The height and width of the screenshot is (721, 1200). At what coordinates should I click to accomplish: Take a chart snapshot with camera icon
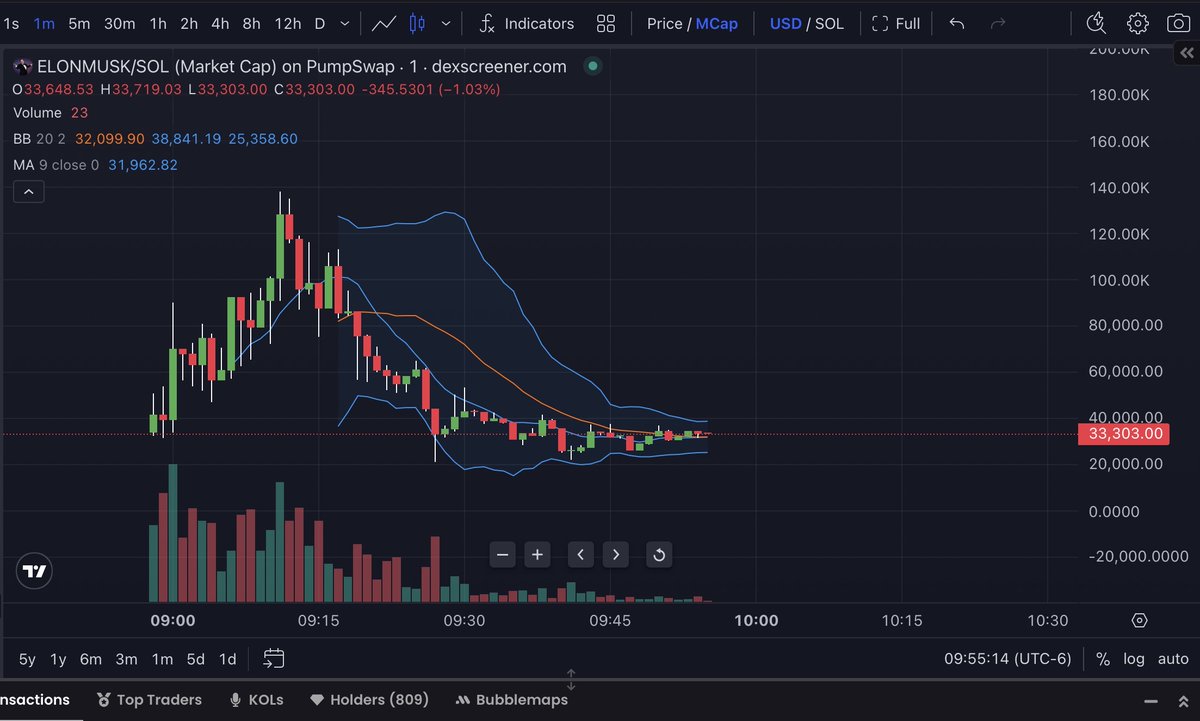[x=1179, y=23]
